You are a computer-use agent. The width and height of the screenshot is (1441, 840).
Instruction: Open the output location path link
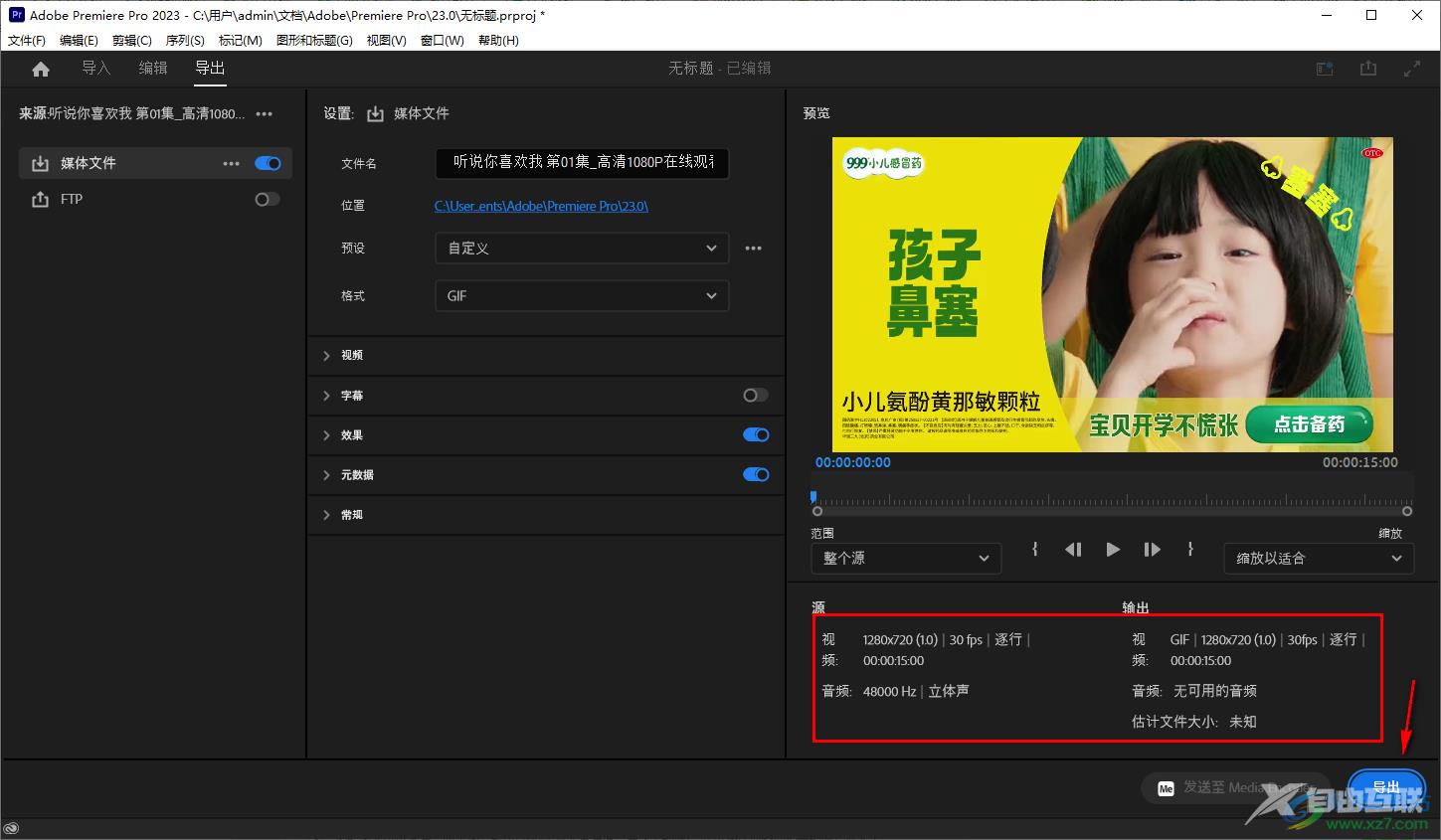(541, 206)
